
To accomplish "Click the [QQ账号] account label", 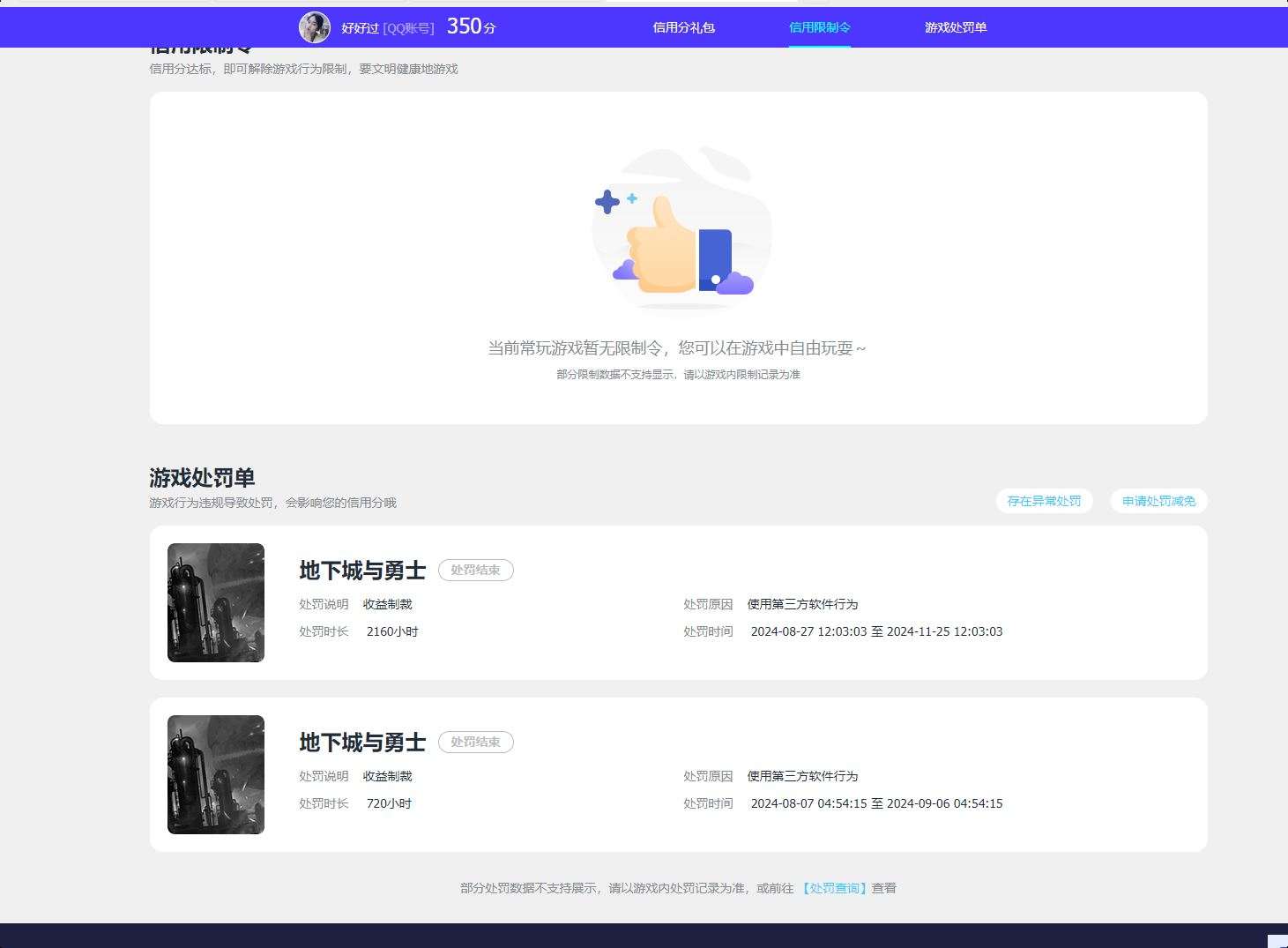I will tap(408, 28).
